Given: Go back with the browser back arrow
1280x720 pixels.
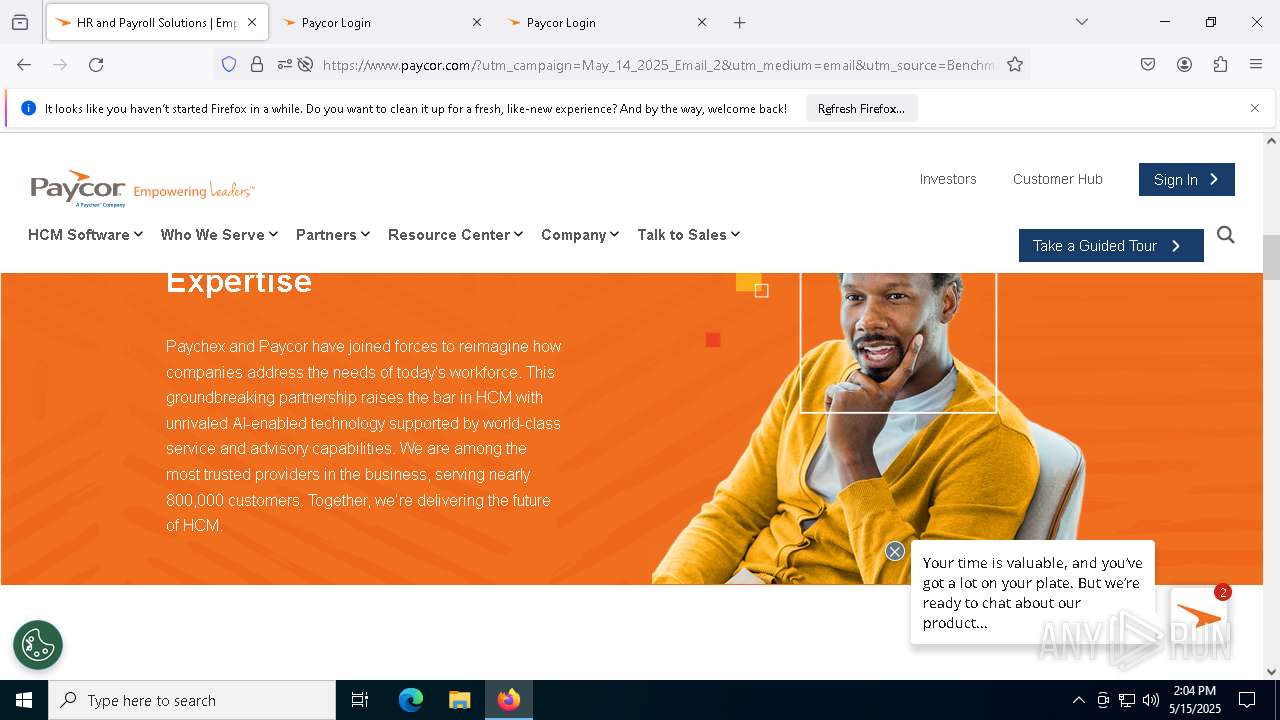Looking at the screenshot, I should tap(24, 64).
